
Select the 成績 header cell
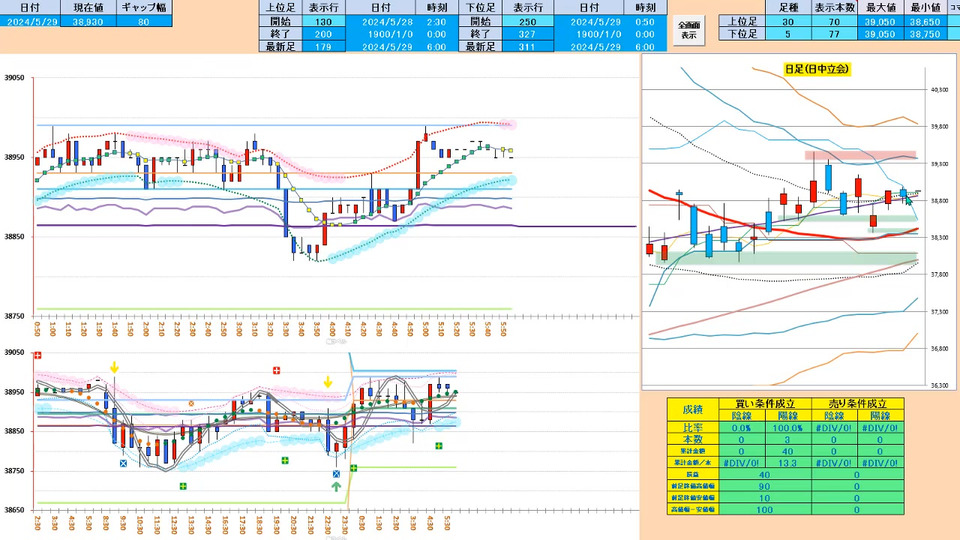click(692, 410)
